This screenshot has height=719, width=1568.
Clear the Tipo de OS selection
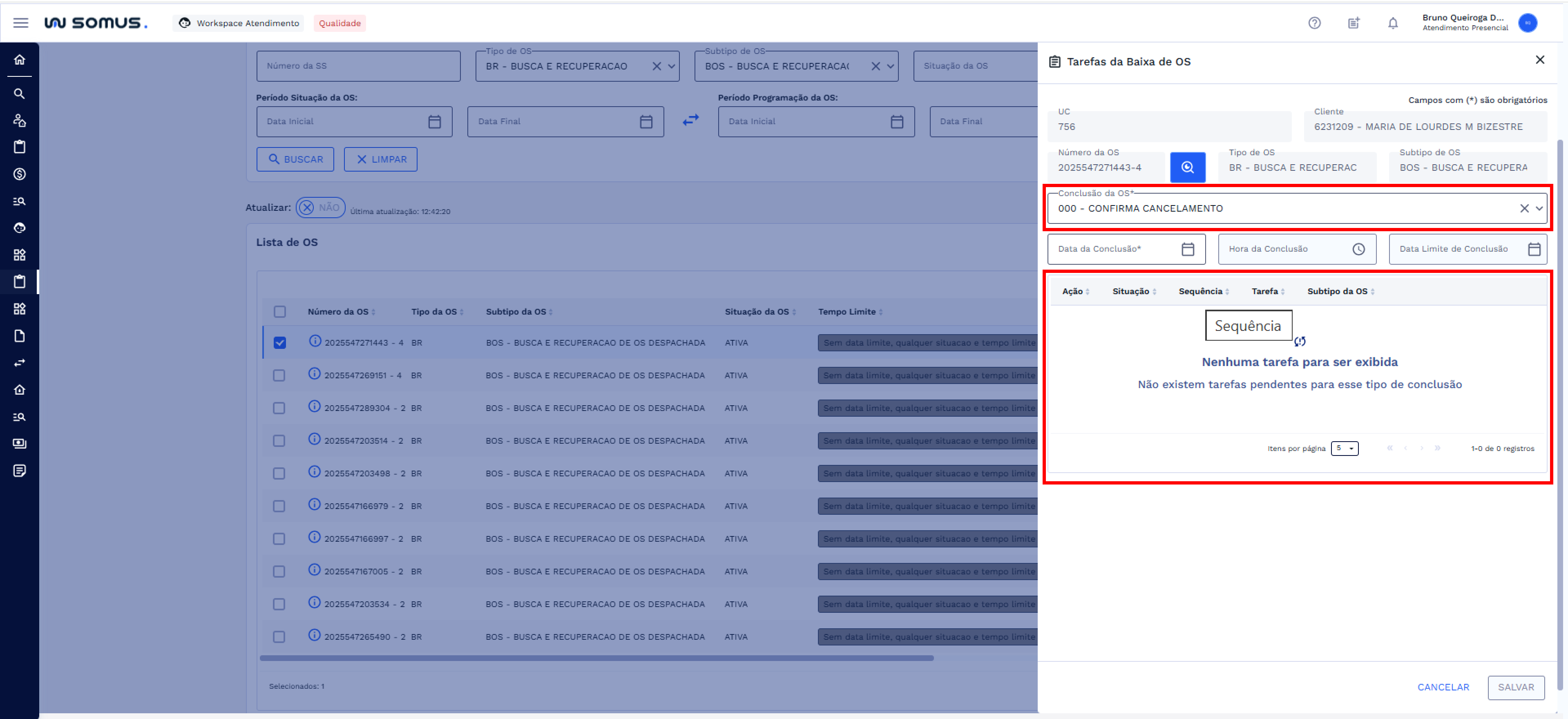[657, 66]
